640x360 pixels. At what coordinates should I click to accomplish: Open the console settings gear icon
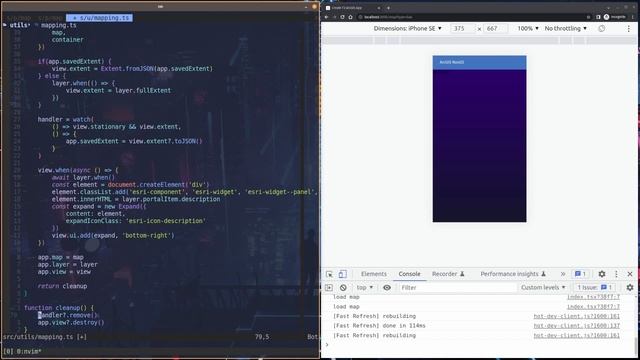630,287
